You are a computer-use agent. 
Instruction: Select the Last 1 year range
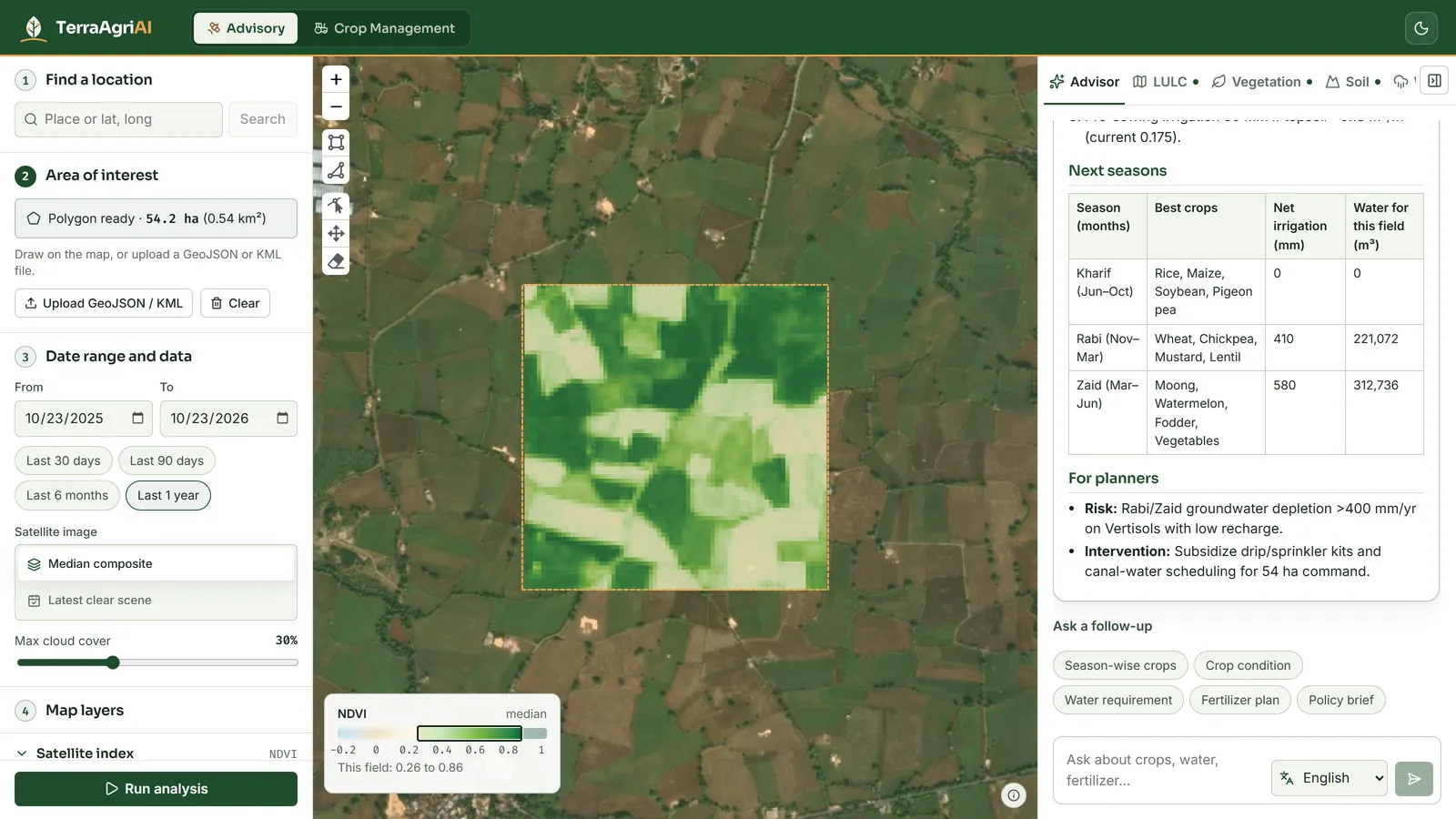tap(168, 495)
